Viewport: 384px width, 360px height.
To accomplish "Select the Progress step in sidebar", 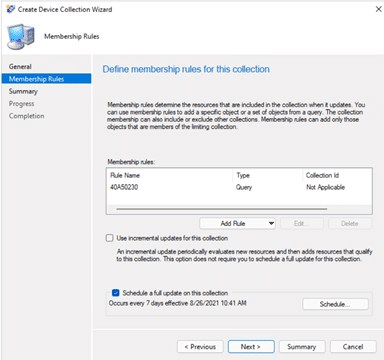I will pyautogui.click(x=22, y=104).
